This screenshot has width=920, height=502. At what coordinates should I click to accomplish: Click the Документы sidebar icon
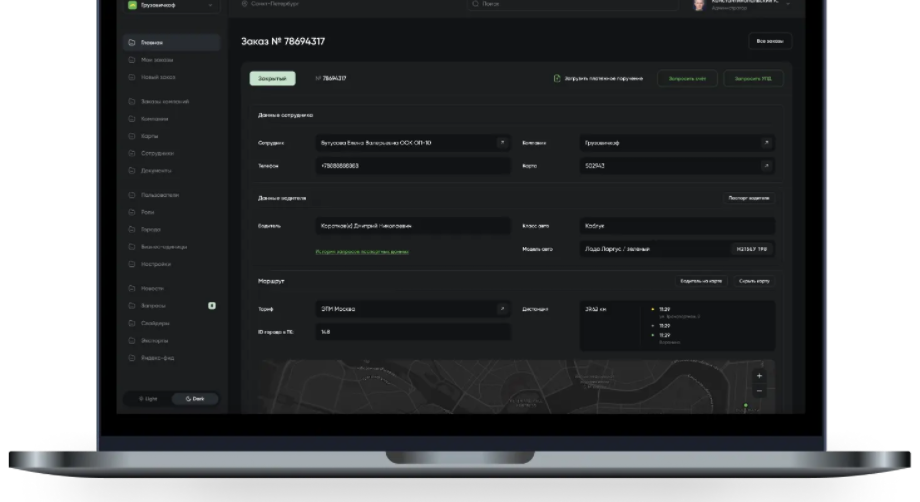coord(133,170)
